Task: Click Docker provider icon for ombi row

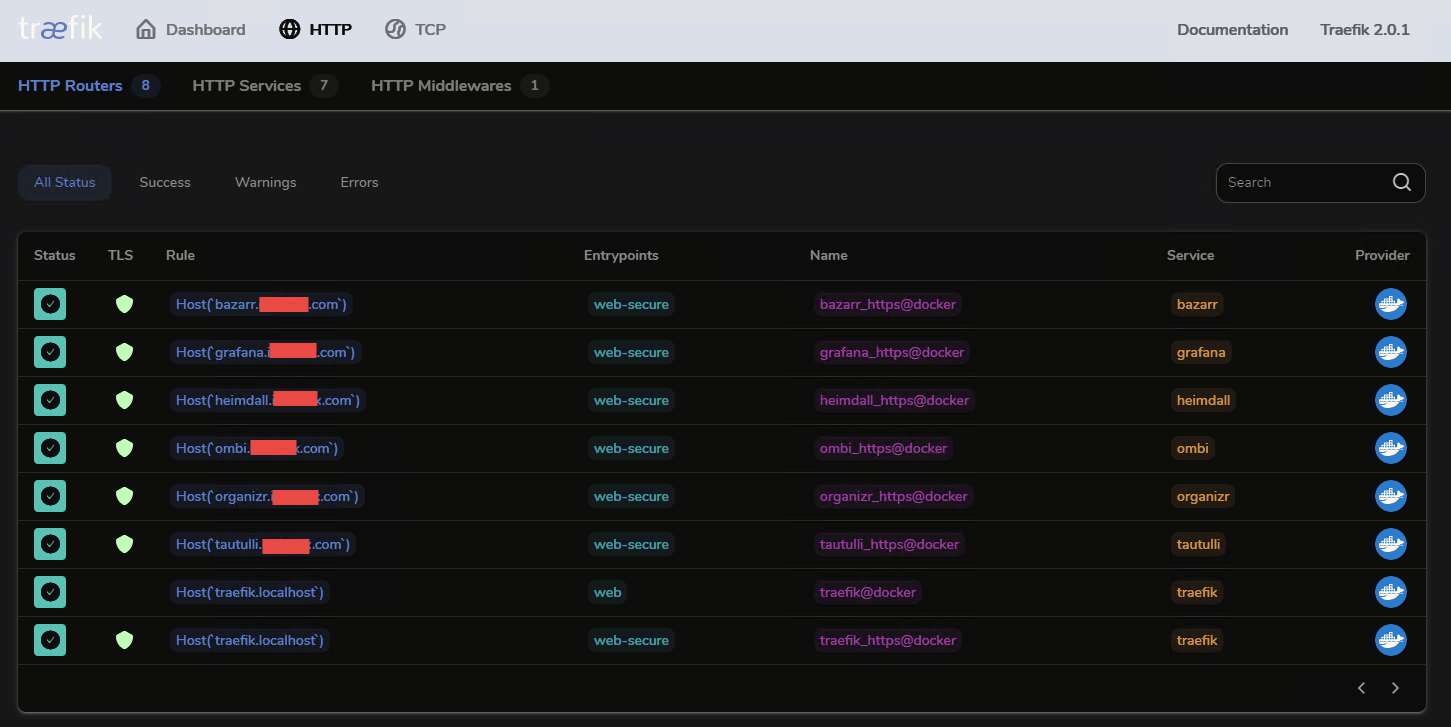Action: click(x=1391, y=448)
